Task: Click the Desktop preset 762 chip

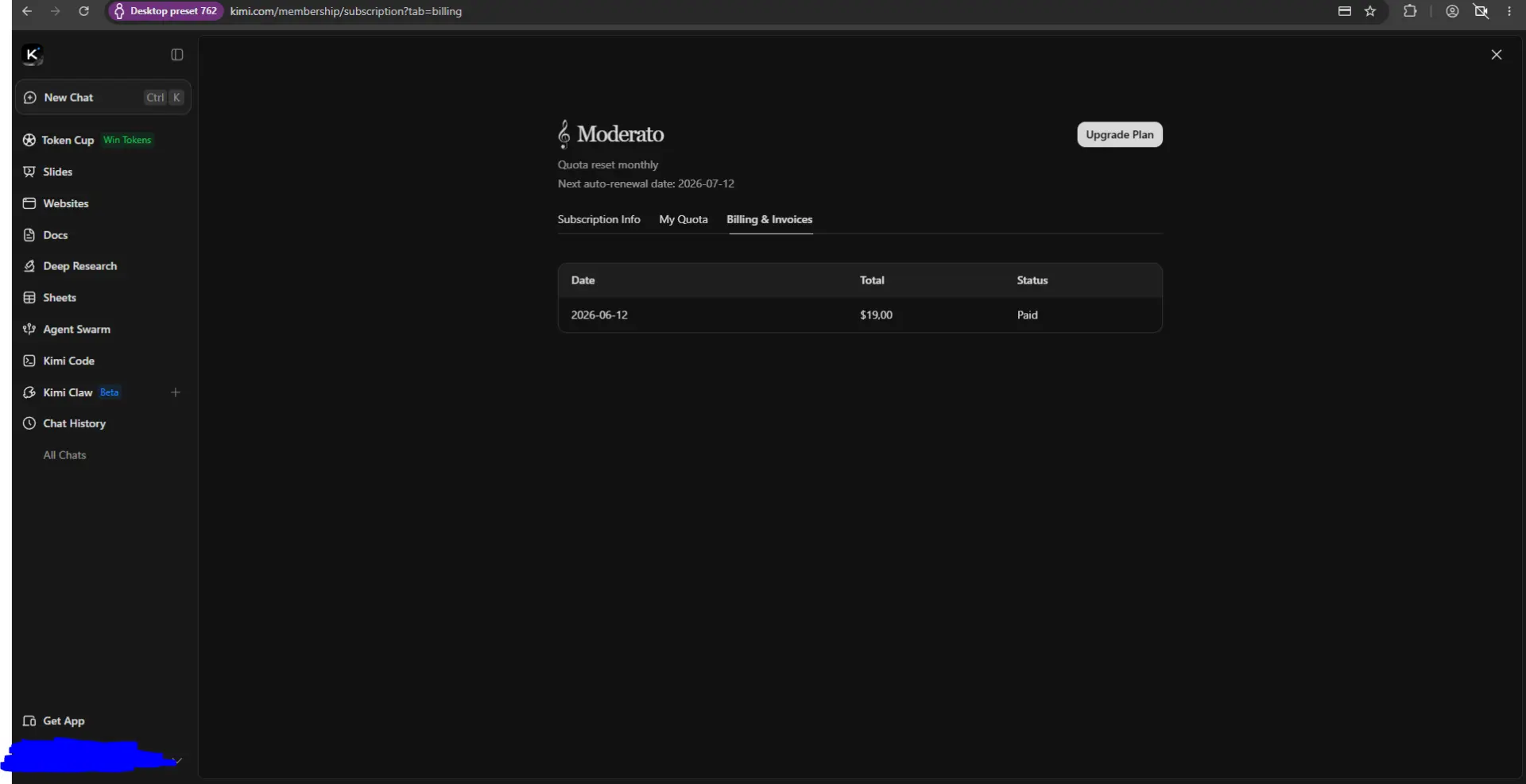Action: click(x=165, y=11)
